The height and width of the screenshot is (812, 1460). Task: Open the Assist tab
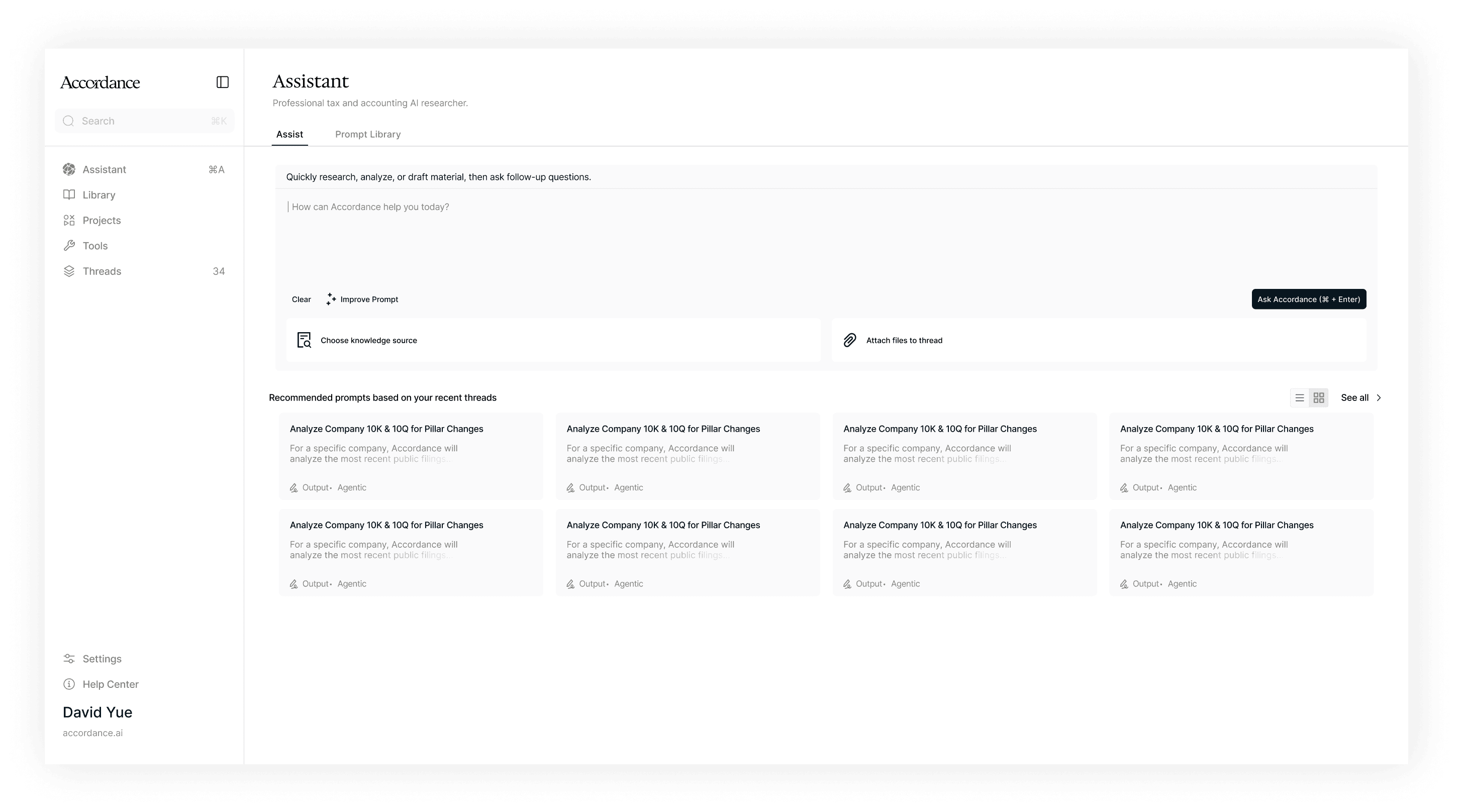point(289,134)
